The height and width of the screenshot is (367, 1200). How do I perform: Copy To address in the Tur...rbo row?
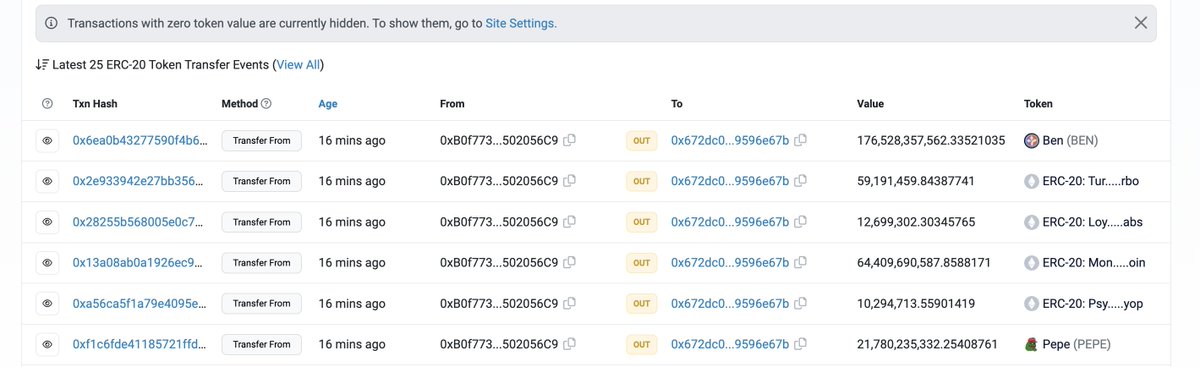tap(801, 181)
